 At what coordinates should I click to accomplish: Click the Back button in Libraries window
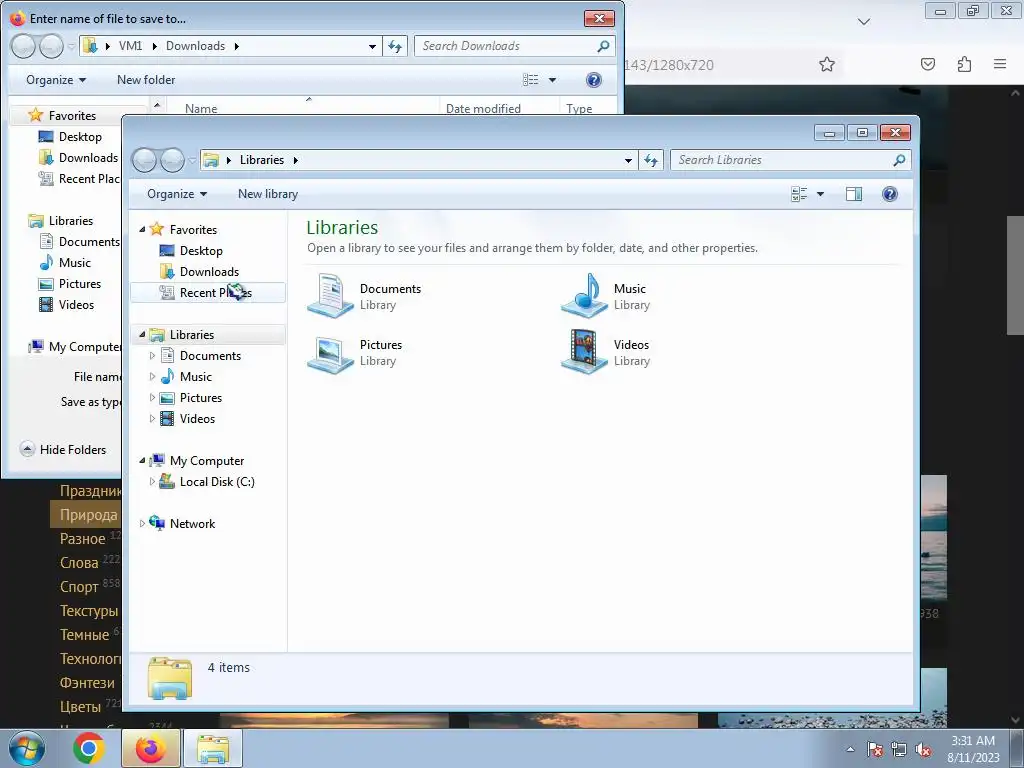(145, 160)
